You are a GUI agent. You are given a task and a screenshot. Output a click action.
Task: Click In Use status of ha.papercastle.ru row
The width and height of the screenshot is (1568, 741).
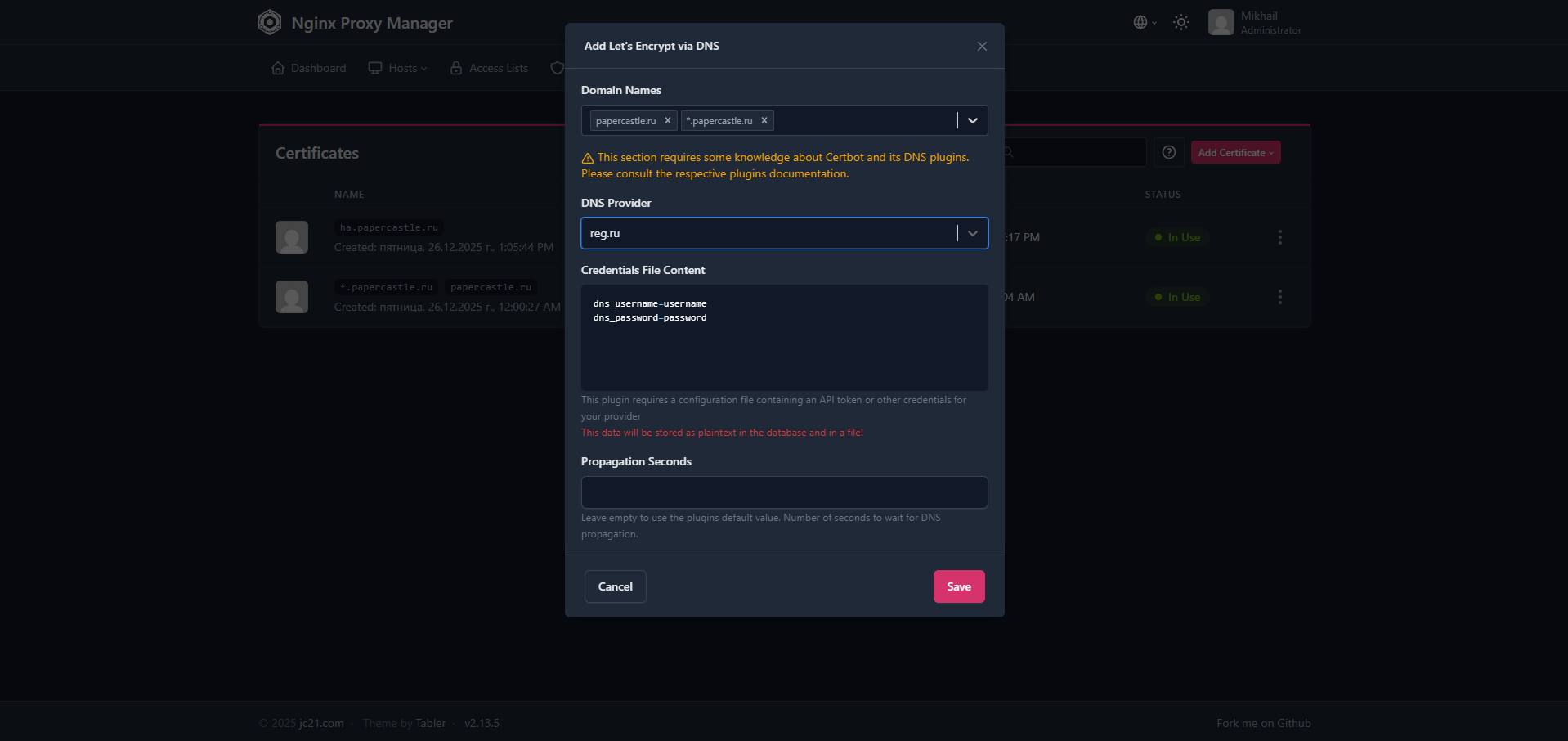[1177, 237]
